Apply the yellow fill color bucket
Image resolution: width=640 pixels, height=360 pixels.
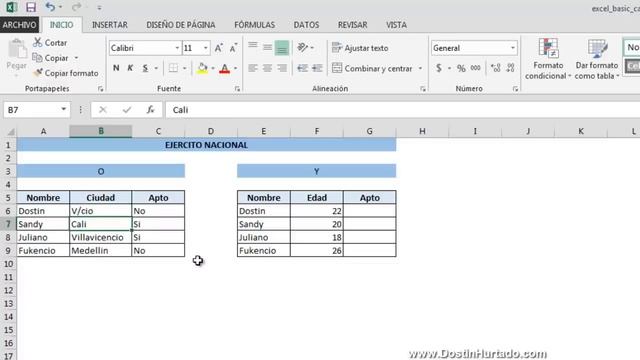[202, 68]
